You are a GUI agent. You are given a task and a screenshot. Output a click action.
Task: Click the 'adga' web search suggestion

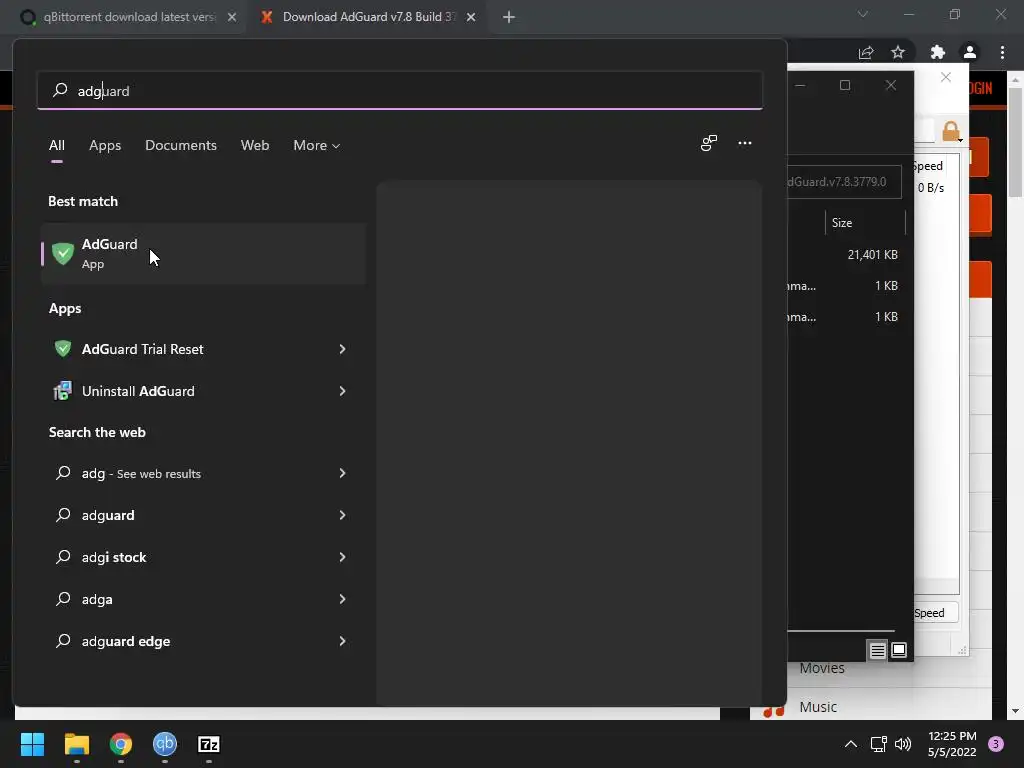[203, 599]
